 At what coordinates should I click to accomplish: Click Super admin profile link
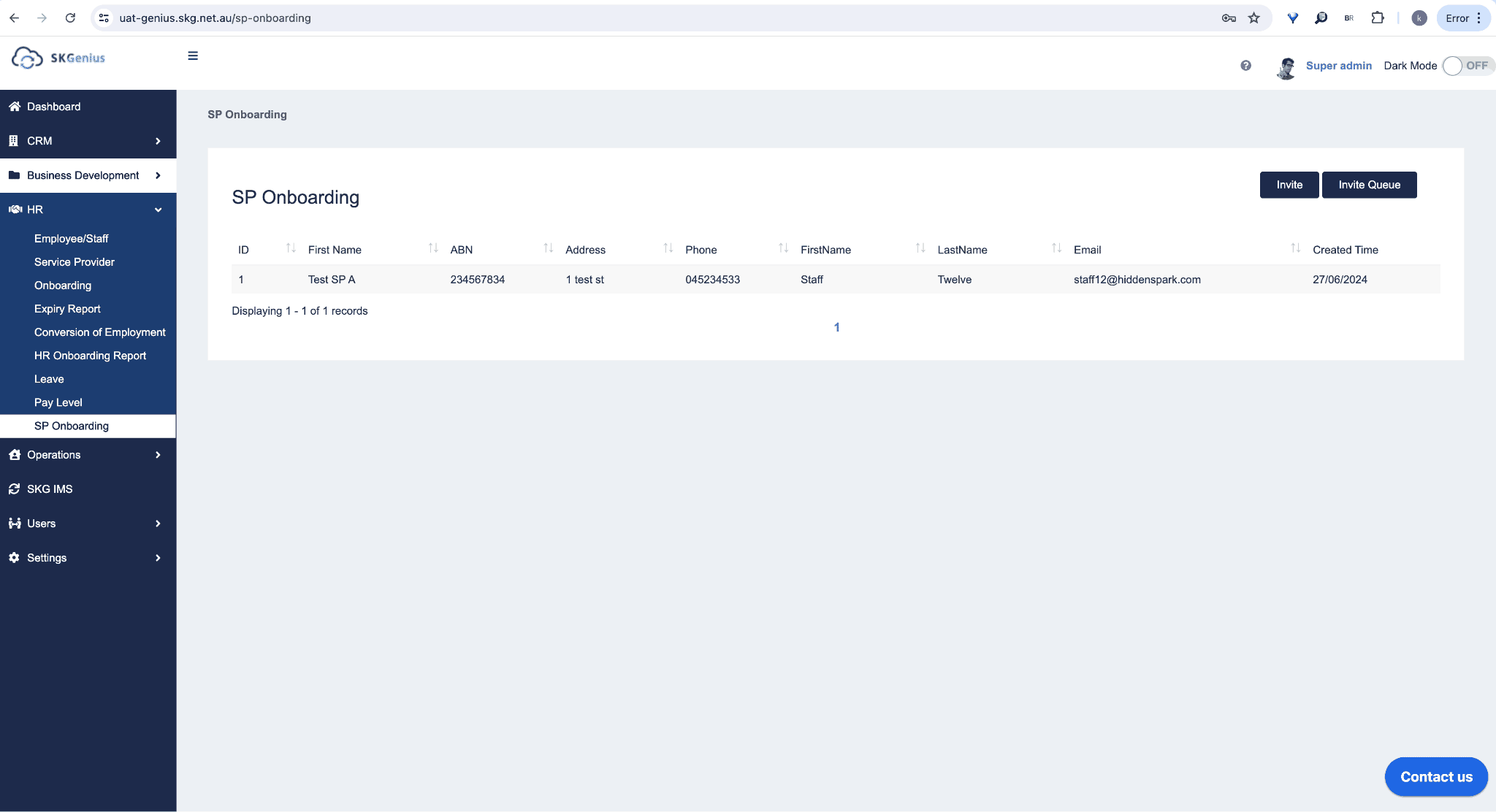coord(1338,65)
